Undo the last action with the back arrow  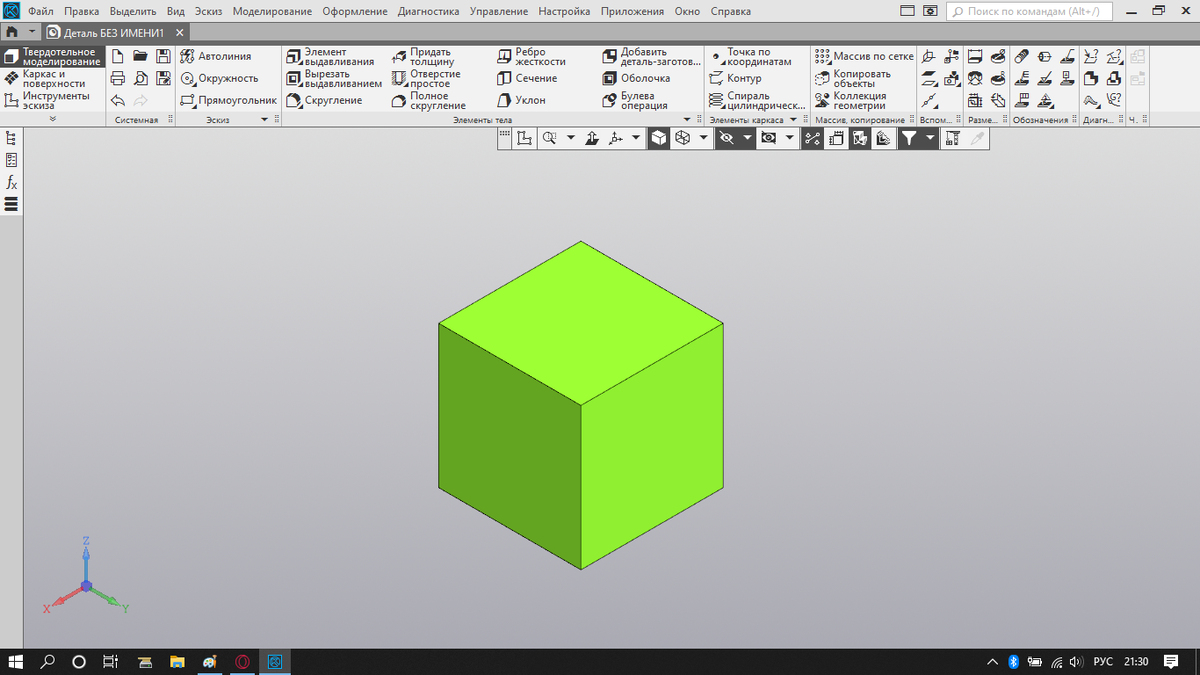[x=118, y=100]
